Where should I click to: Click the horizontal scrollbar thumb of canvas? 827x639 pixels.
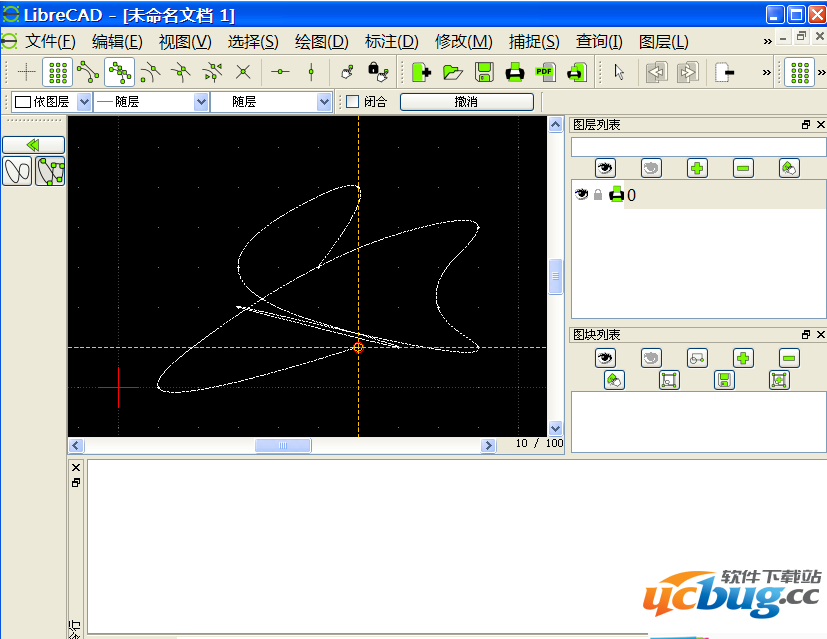(x=283, y=446)
